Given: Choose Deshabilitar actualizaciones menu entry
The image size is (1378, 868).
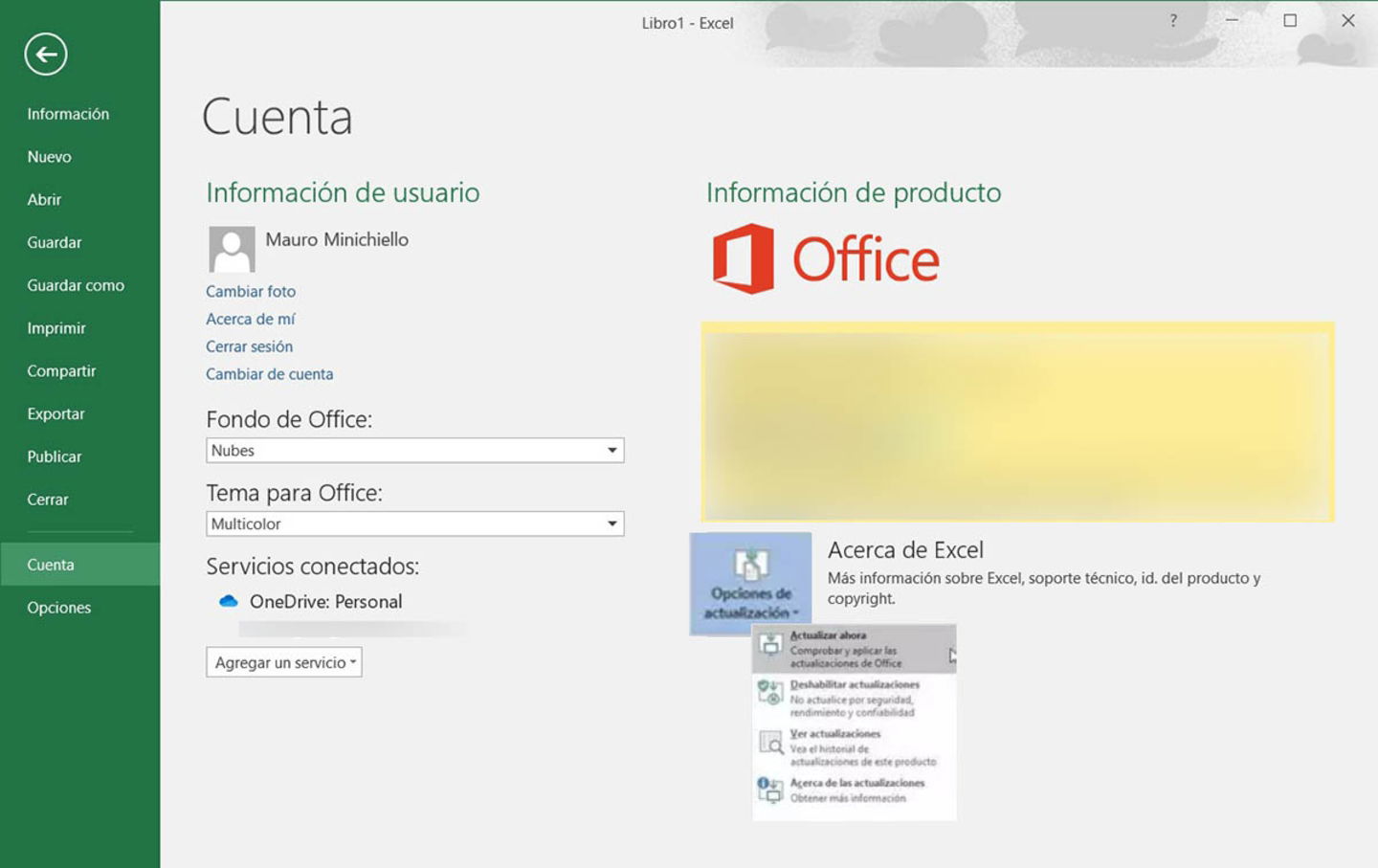Looking at the screenshot, I should point(854,699).
